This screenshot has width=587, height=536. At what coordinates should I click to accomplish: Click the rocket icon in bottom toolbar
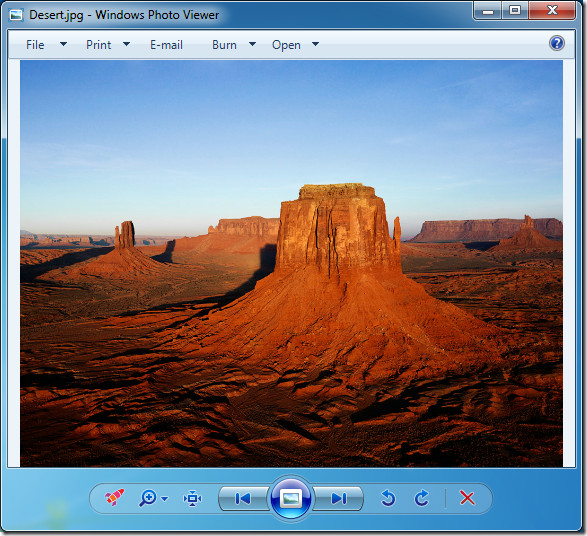pos(114,497)
